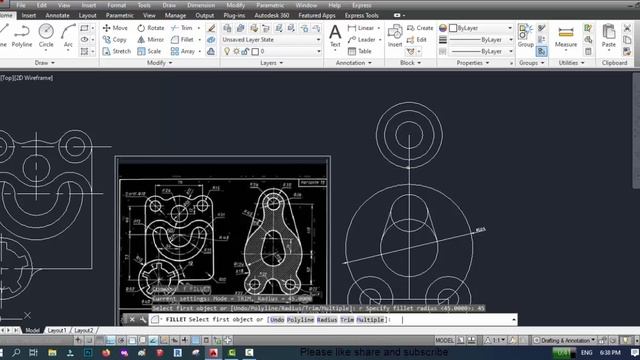
Task: Switch to Layout1 tab
Action: click(x=57, y=330)
